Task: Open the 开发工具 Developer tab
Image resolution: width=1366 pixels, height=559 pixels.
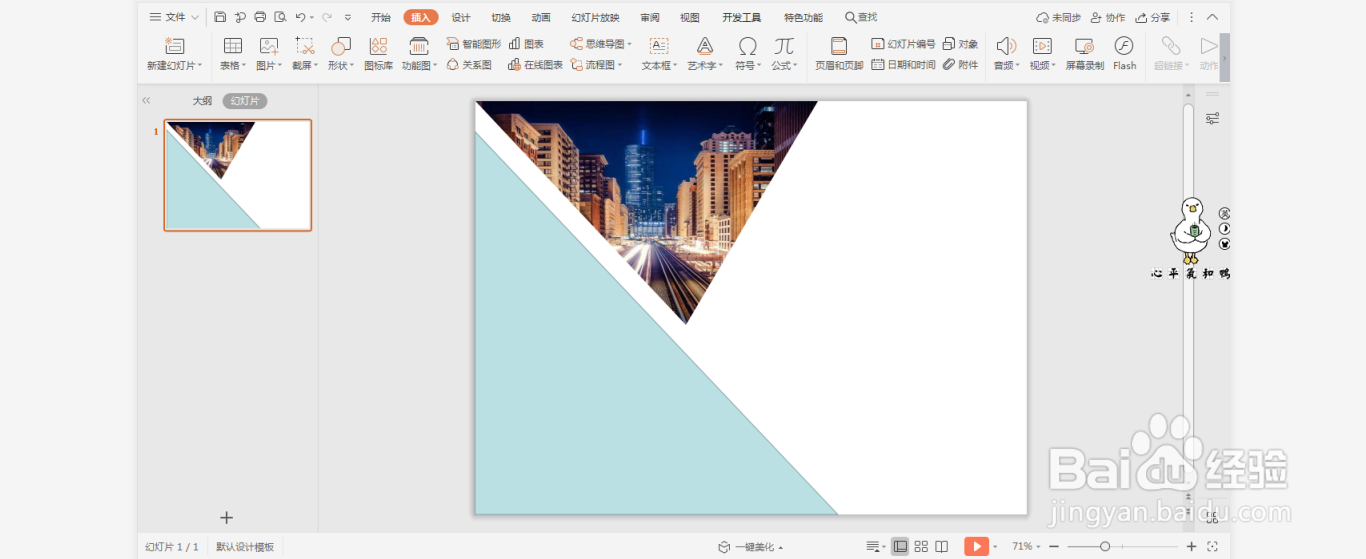Action: (x=741, y=17)
